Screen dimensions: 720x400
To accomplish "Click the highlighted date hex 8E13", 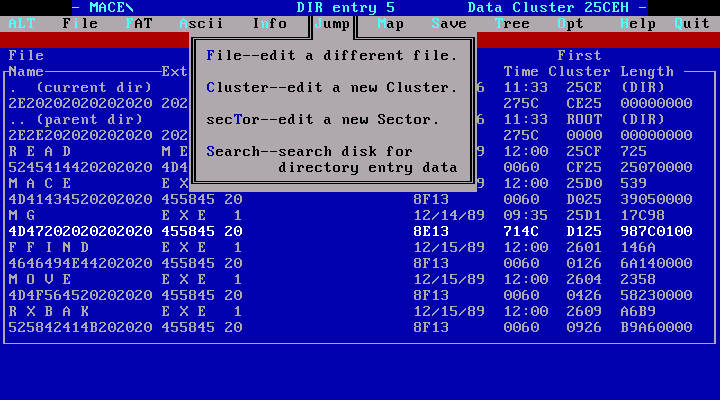I will pos(431,231).
